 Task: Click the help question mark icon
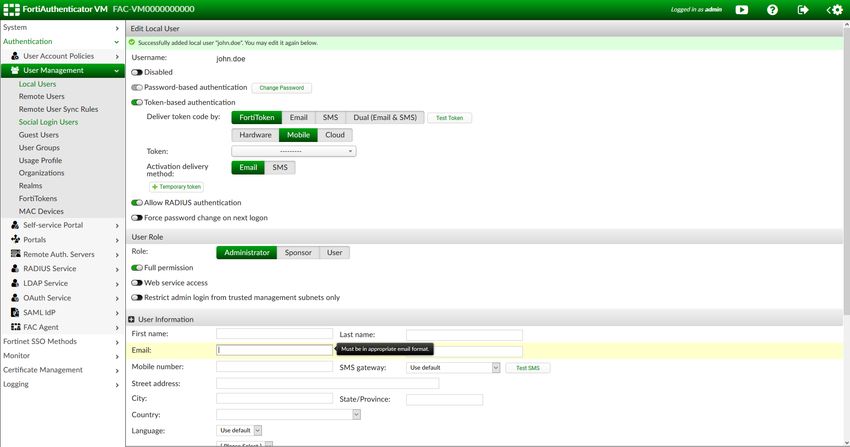click(x=772, y=10)
